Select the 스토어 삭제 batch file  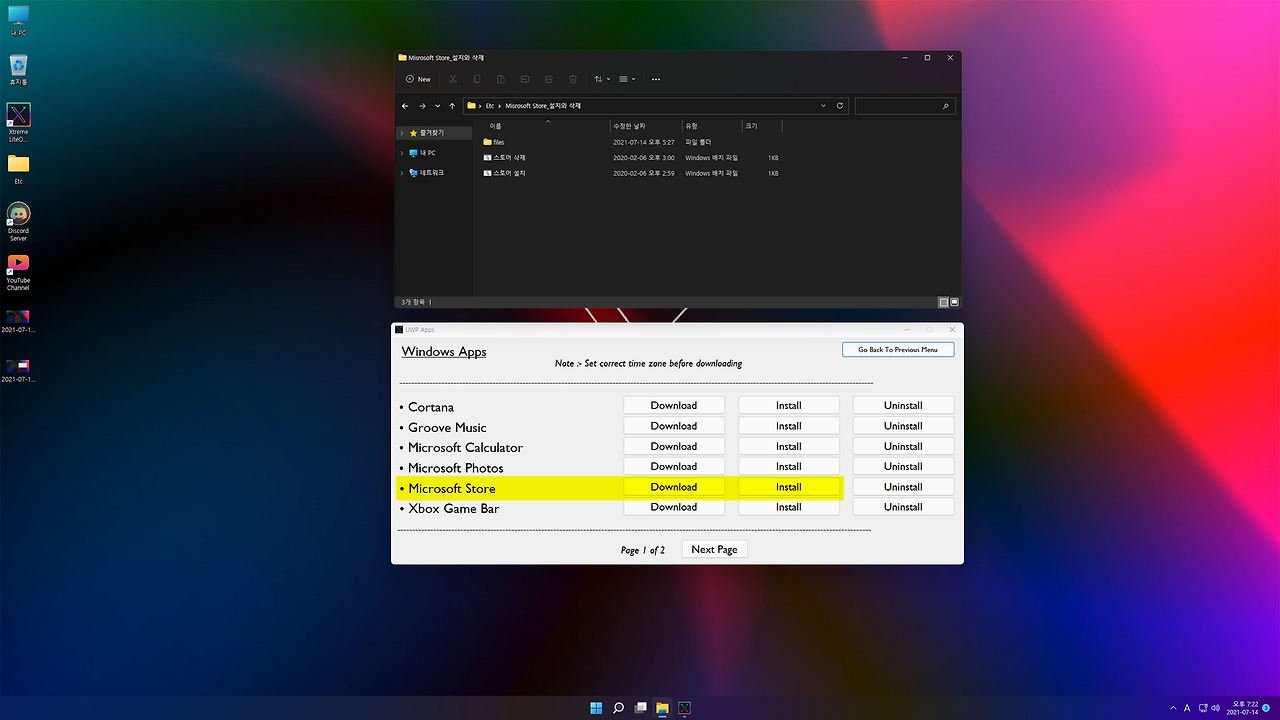pos(630,158)
